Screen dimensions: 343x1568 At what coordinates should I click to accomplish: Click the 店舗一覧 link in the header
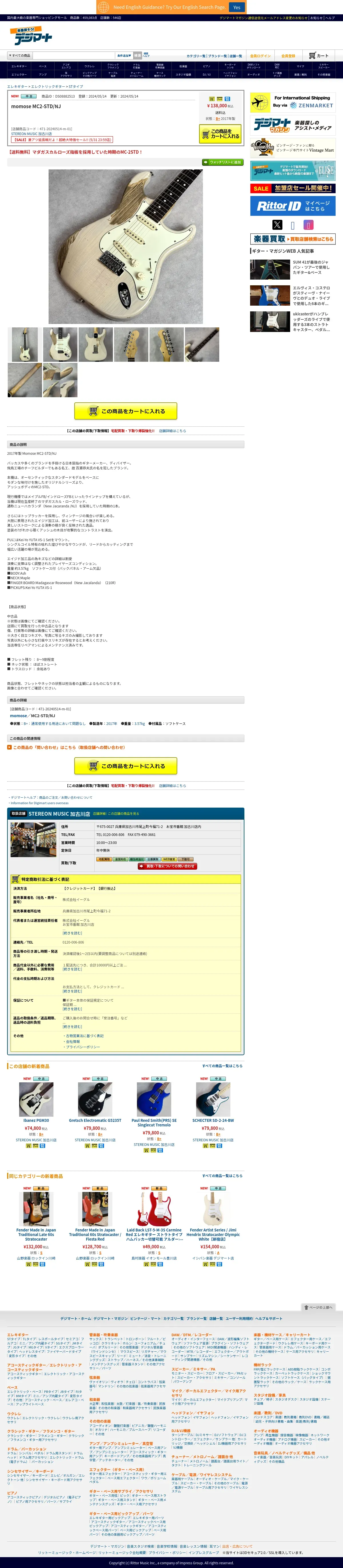click(235, 56)
